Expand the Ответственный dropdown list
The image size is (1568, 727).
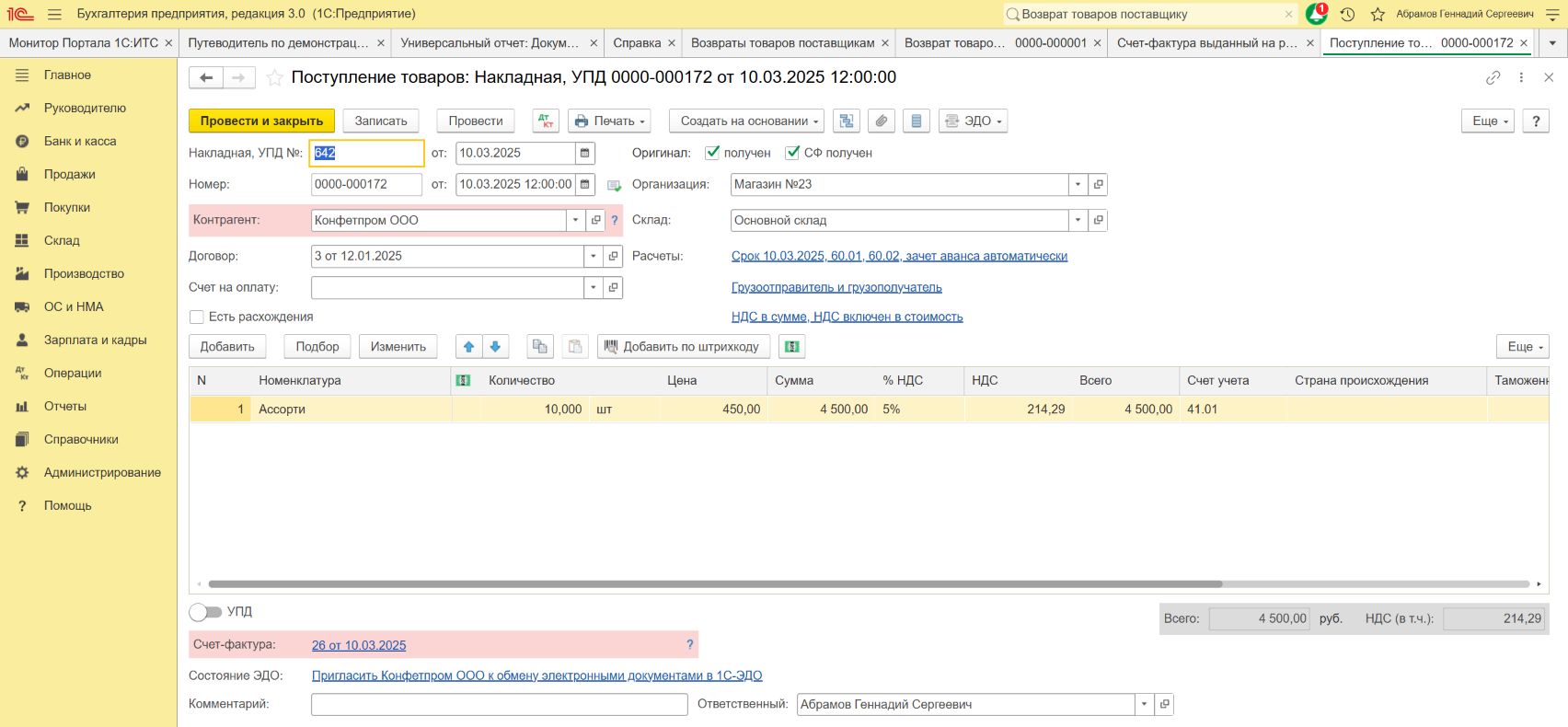pyautogui.click(x=1144, y=705)
